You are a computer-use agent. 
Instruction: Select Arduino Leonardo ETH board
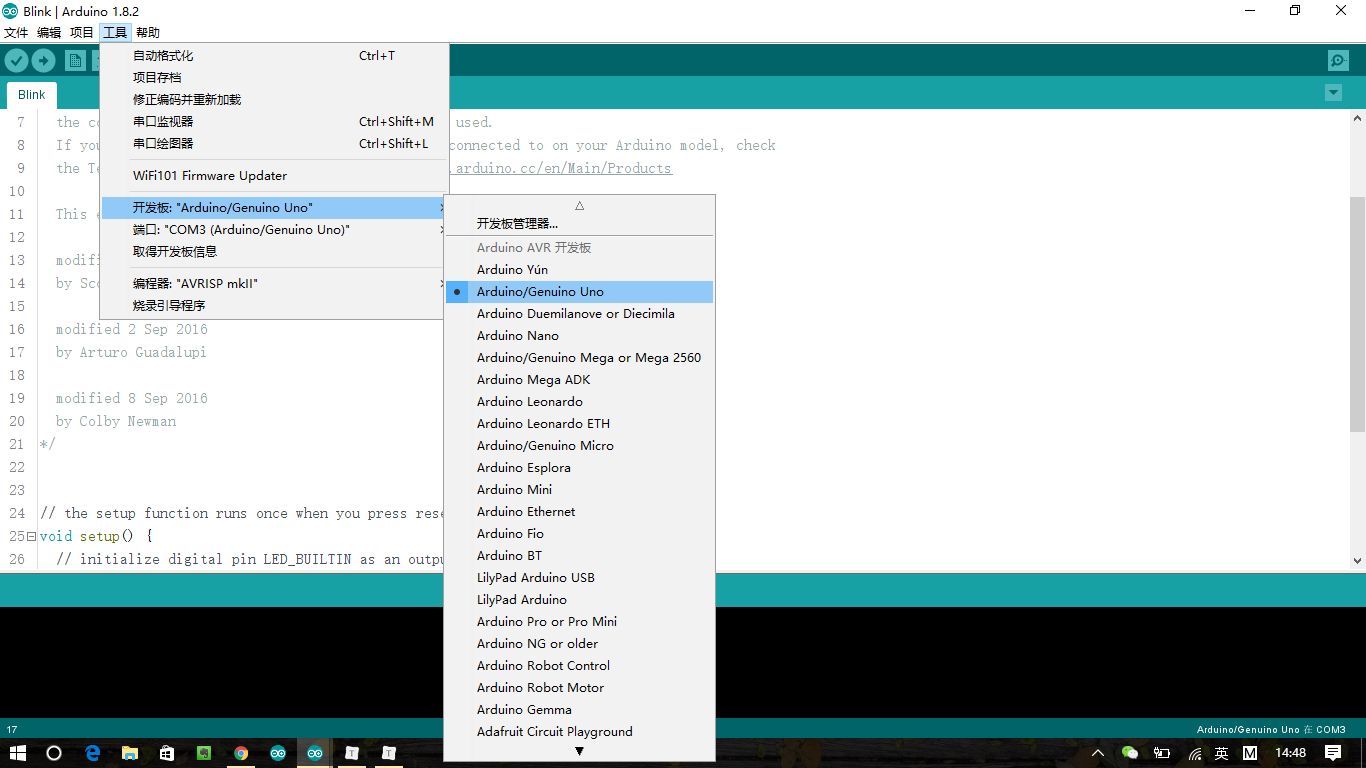pyautogui.click(x=579, y=424)
